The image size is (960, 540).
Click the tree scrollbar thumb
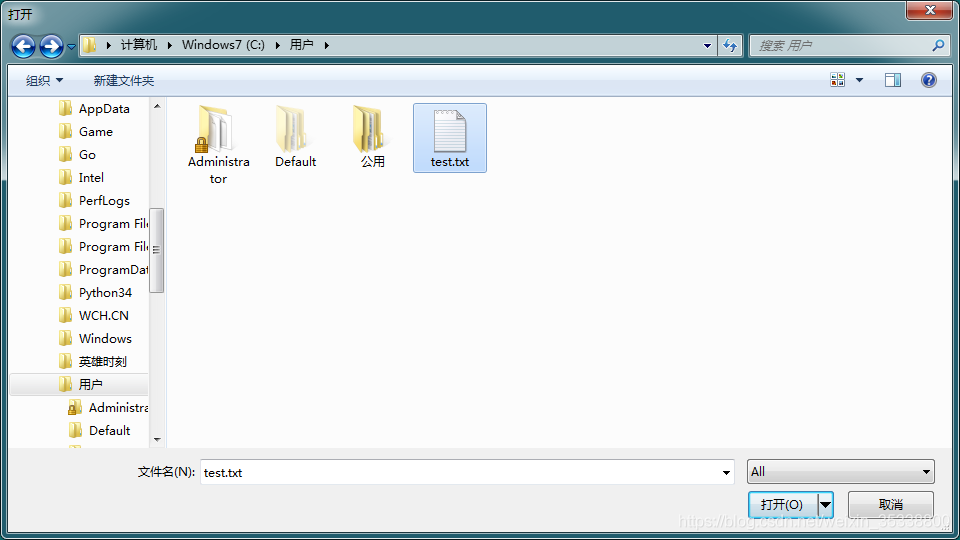pos(157,250)
